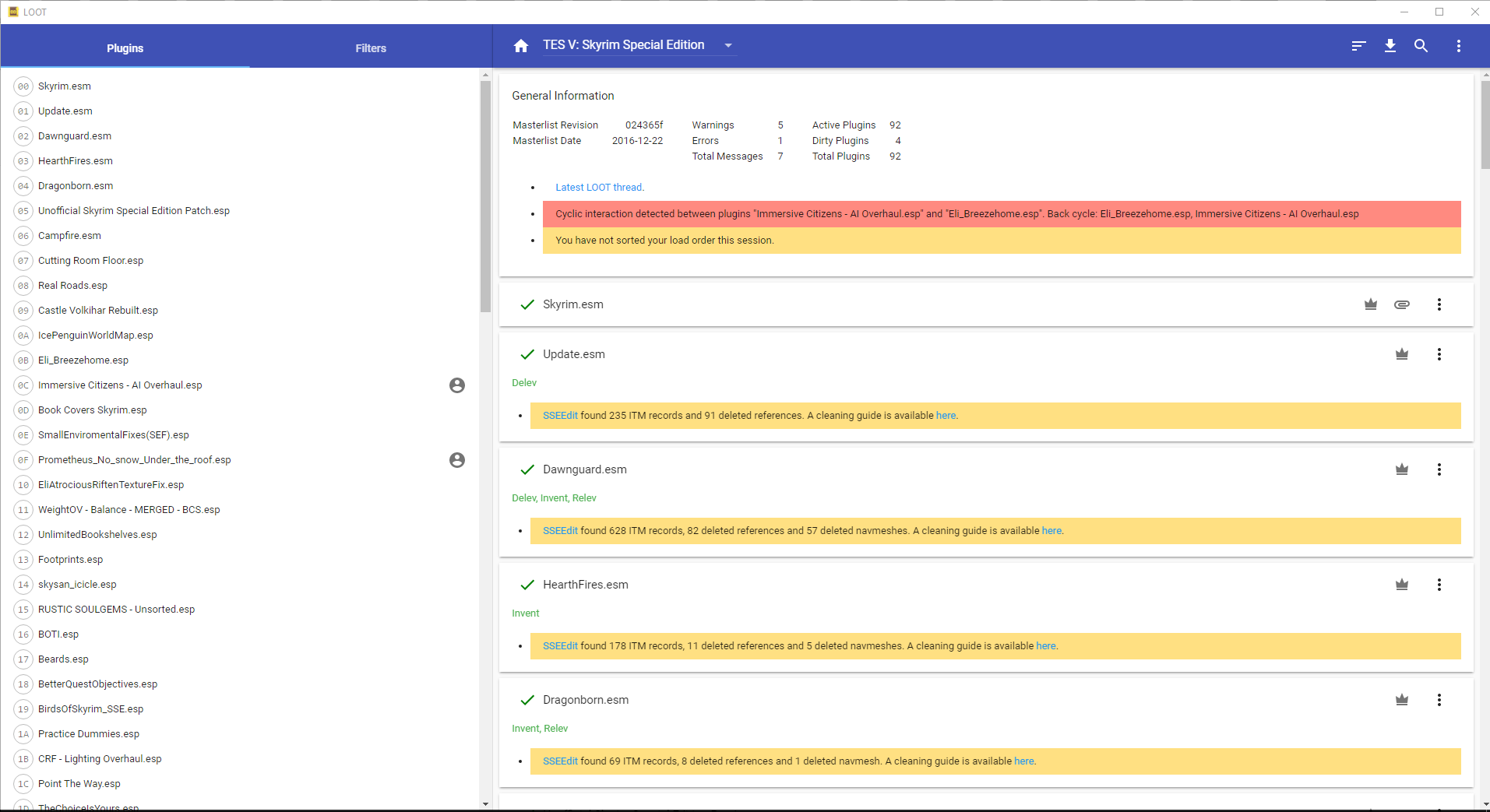Open the Dawnguard.esm card menu
The width and height of the screenshot is (1490, 812).
click(x=1439, y=469)
